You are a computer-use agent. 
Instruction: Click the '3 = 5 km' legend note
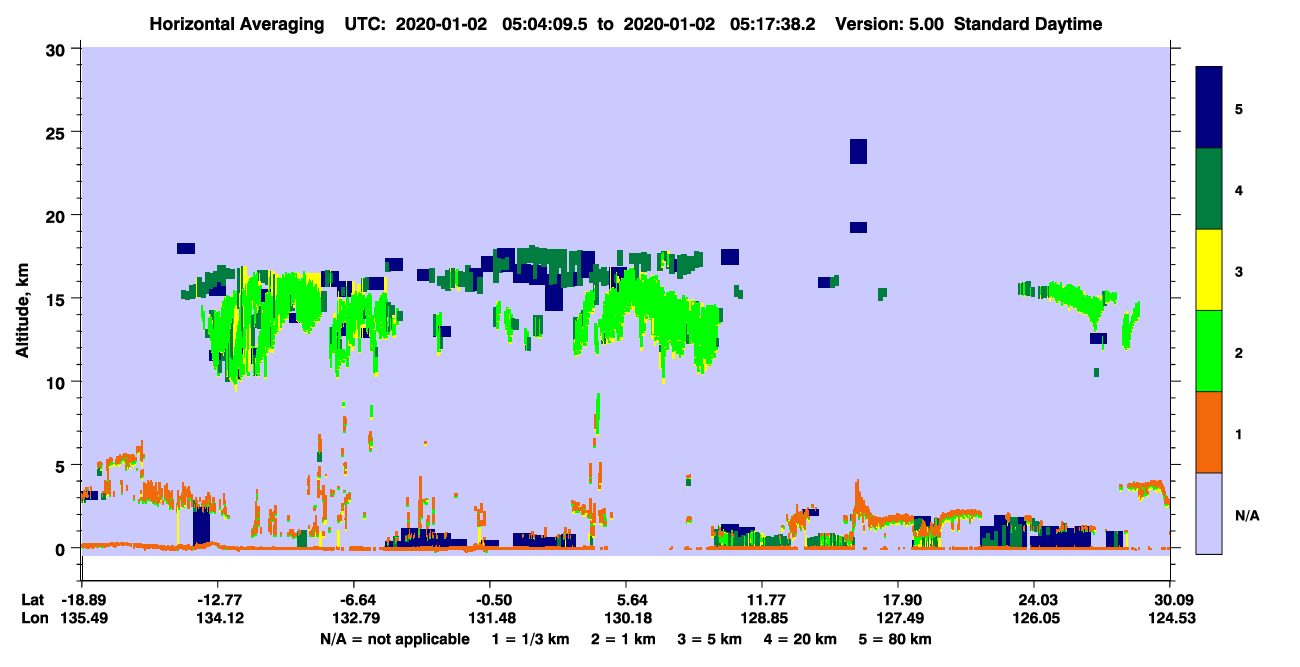[711, 639]
